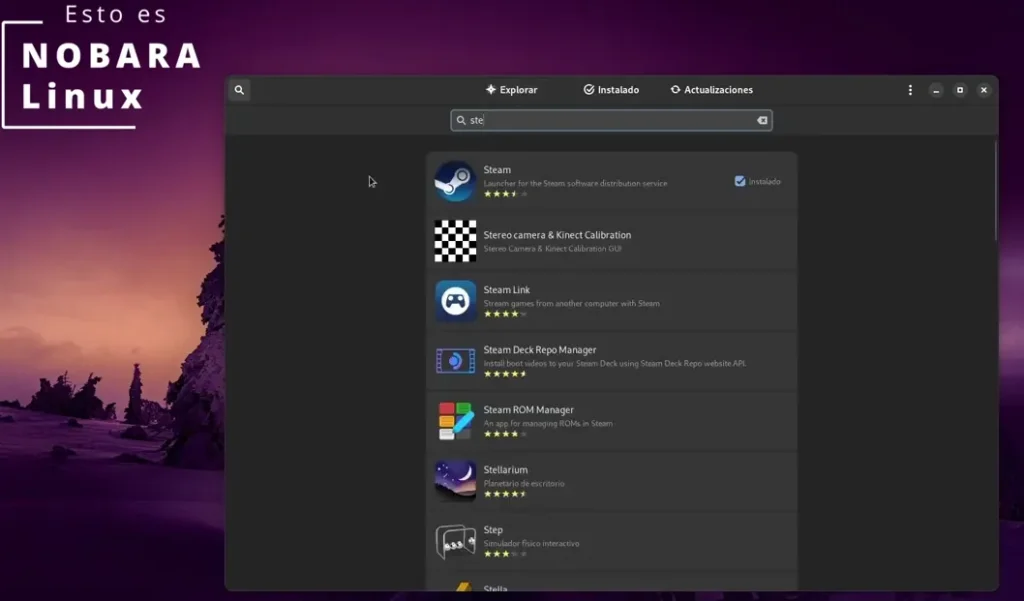
Task: Open the Stellarium night sky icon
Action: [x=455, y=481]
